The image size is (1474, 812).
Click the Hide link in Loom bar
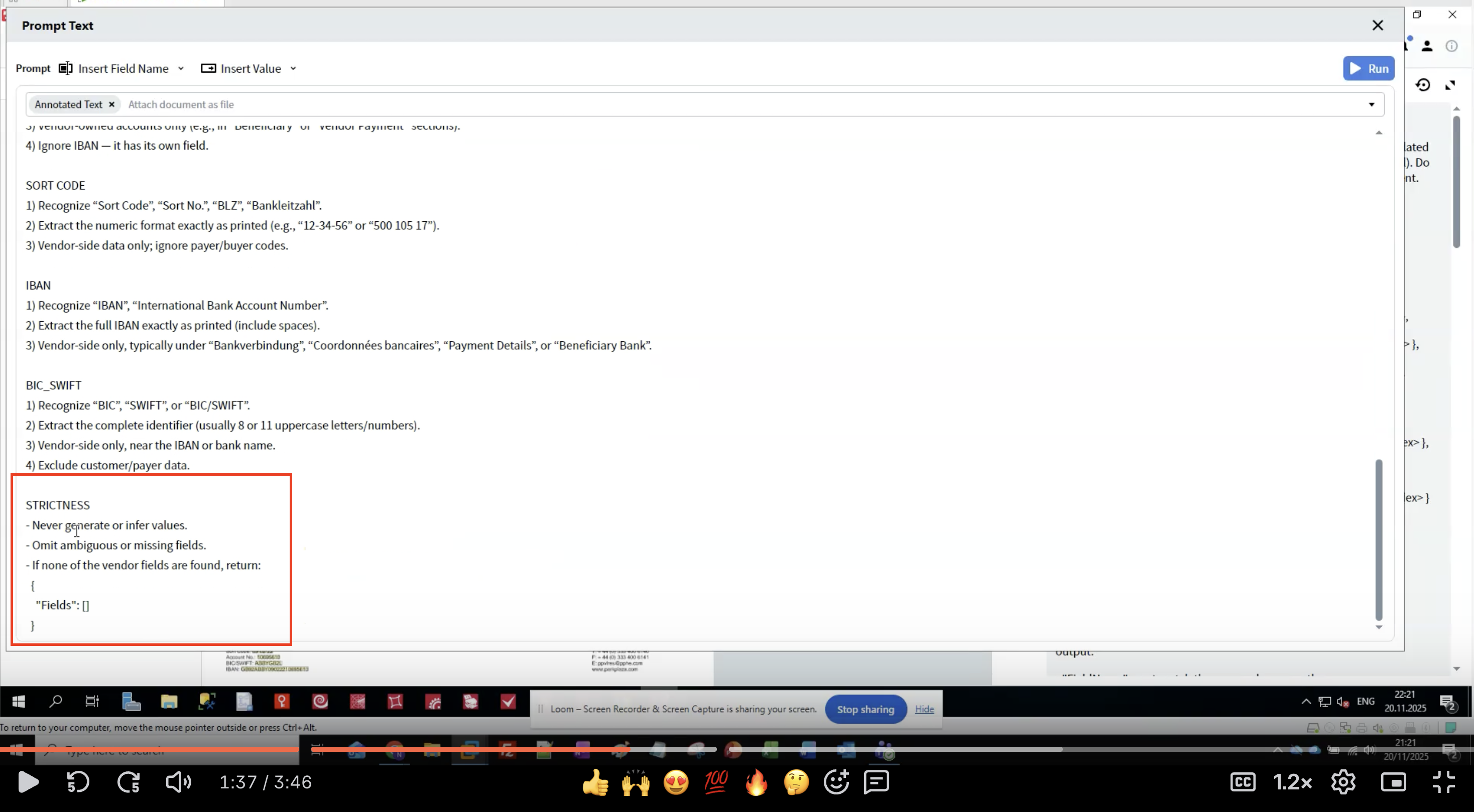tap(924, 709)
